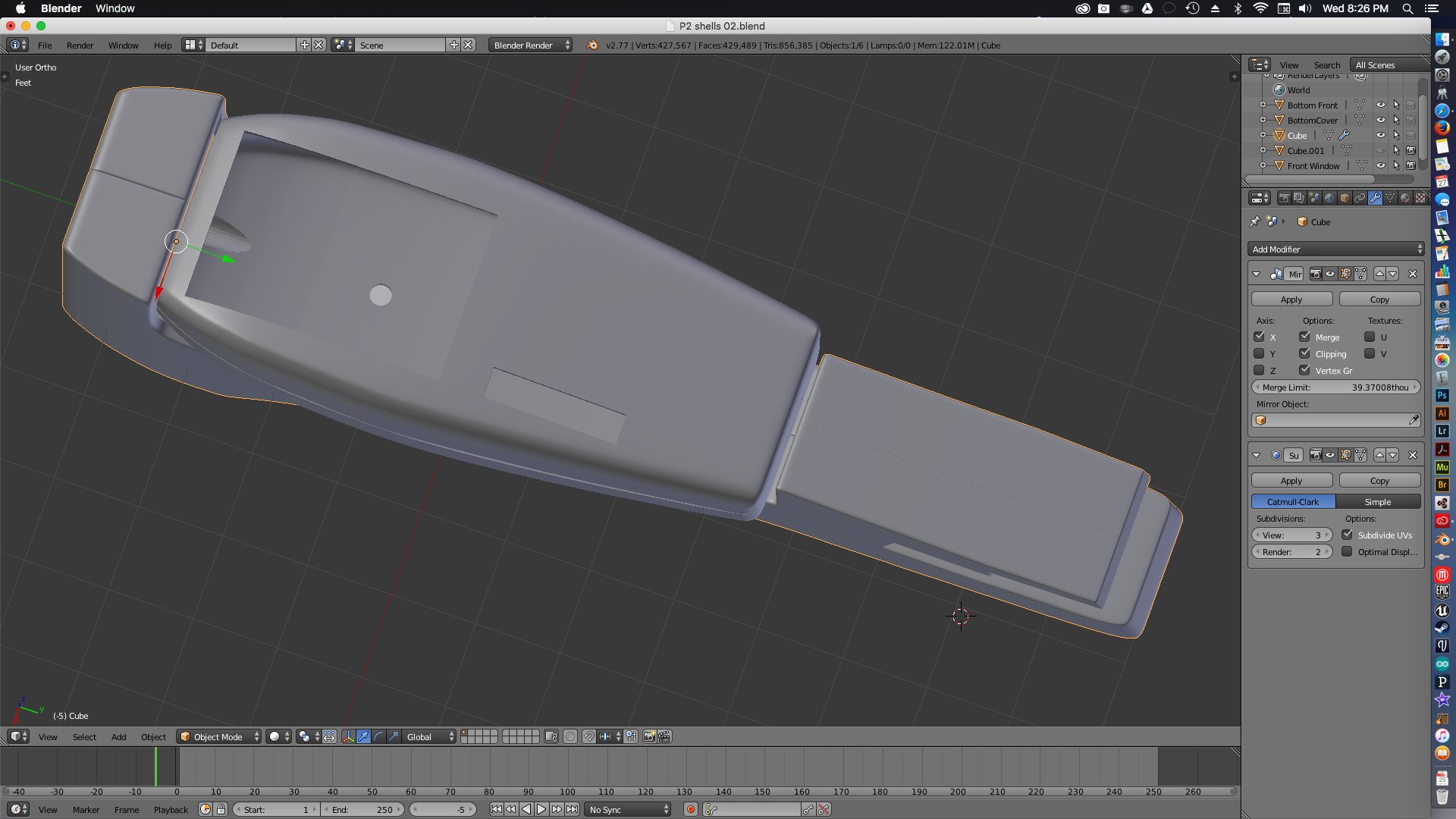This screenshot has width=1456, height=819.
Task: Toggle renderability of Cube.001 camera icon
Action: 1411,150
